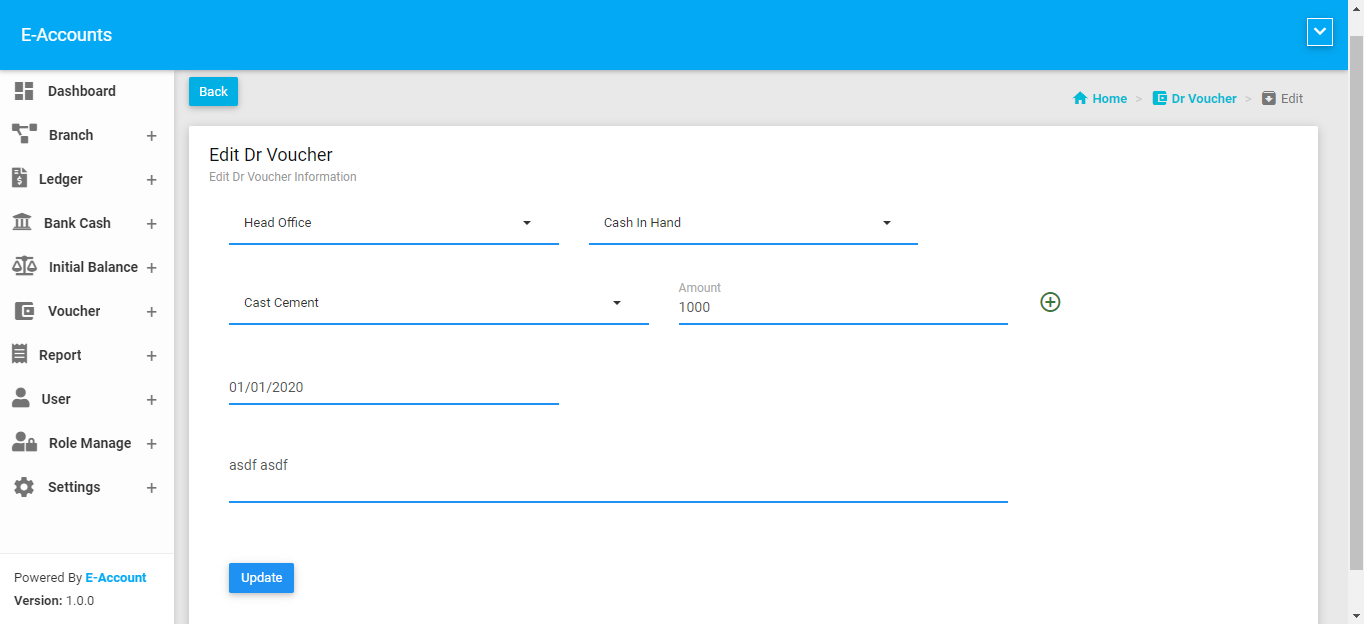Click the Initial Balance scales icon
Screen dimensions: 1364x624
(24, 266)
